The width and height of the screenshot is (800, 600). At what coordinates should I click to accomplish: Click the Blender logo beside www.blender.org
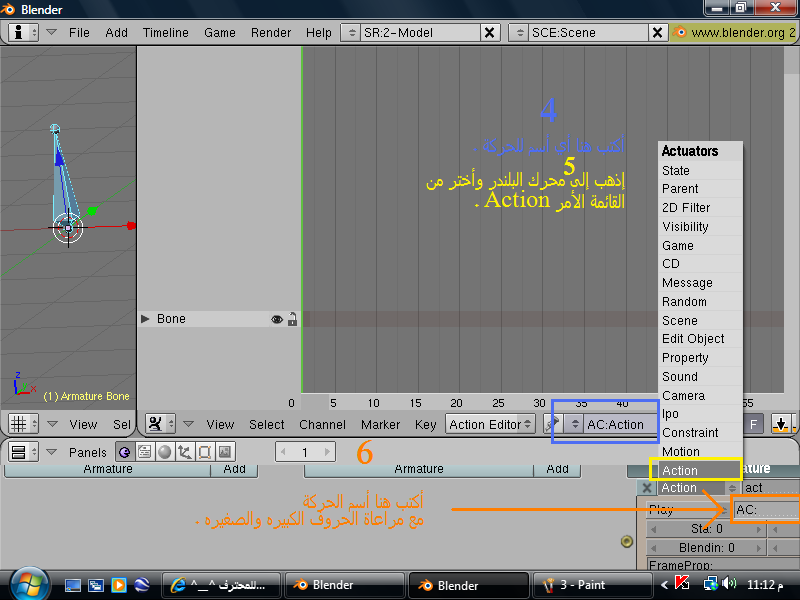679,32
